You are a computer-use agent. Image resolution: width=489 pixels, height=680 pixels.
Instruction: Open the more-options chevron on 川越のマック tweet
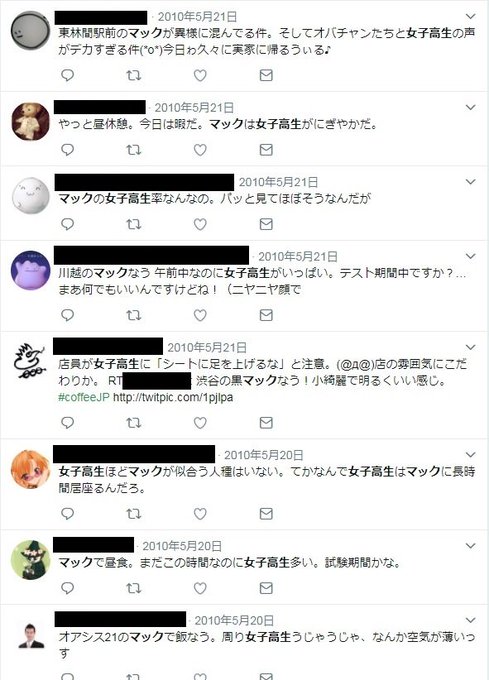point(470,256)
